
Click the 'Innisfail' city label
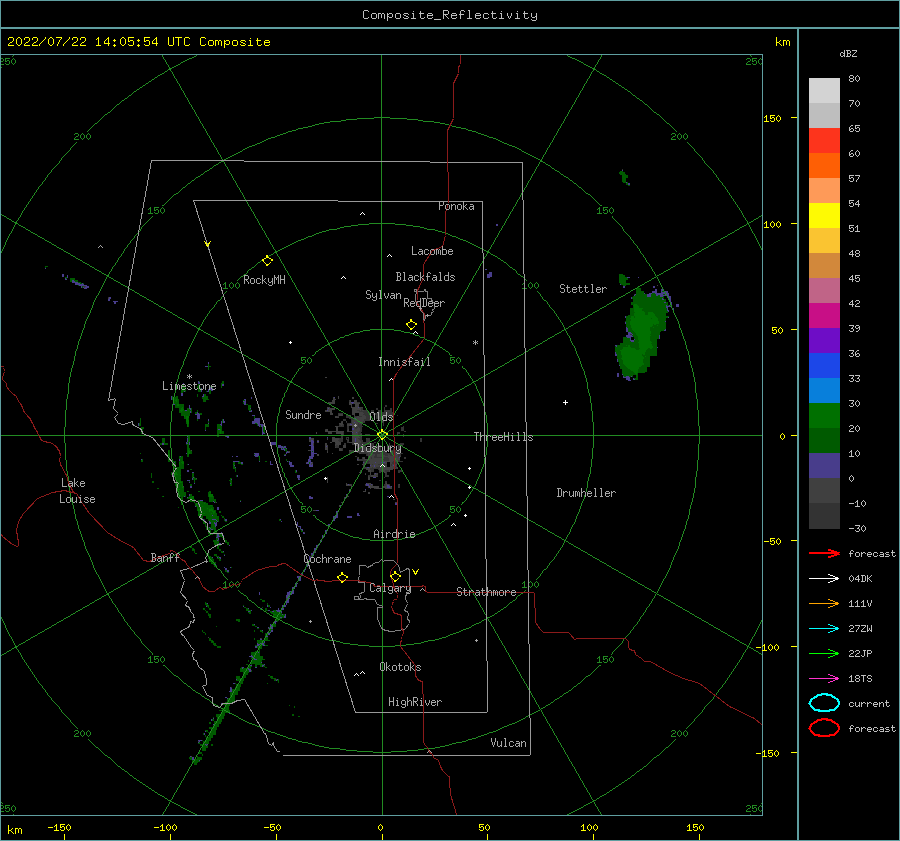[x=404, y=362]
